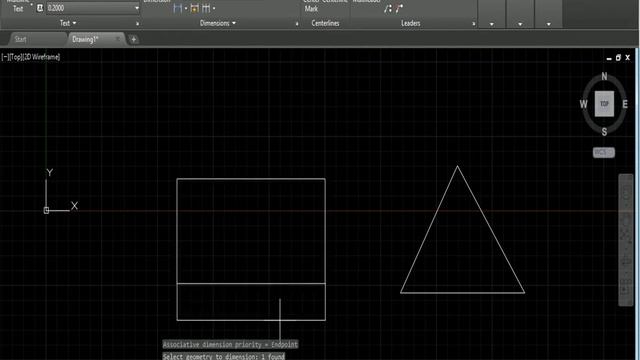This screenshot has height=360, width=640.
Task: Expand the first collapsed ribbon panel after Leaders
Action: point(491,24)
